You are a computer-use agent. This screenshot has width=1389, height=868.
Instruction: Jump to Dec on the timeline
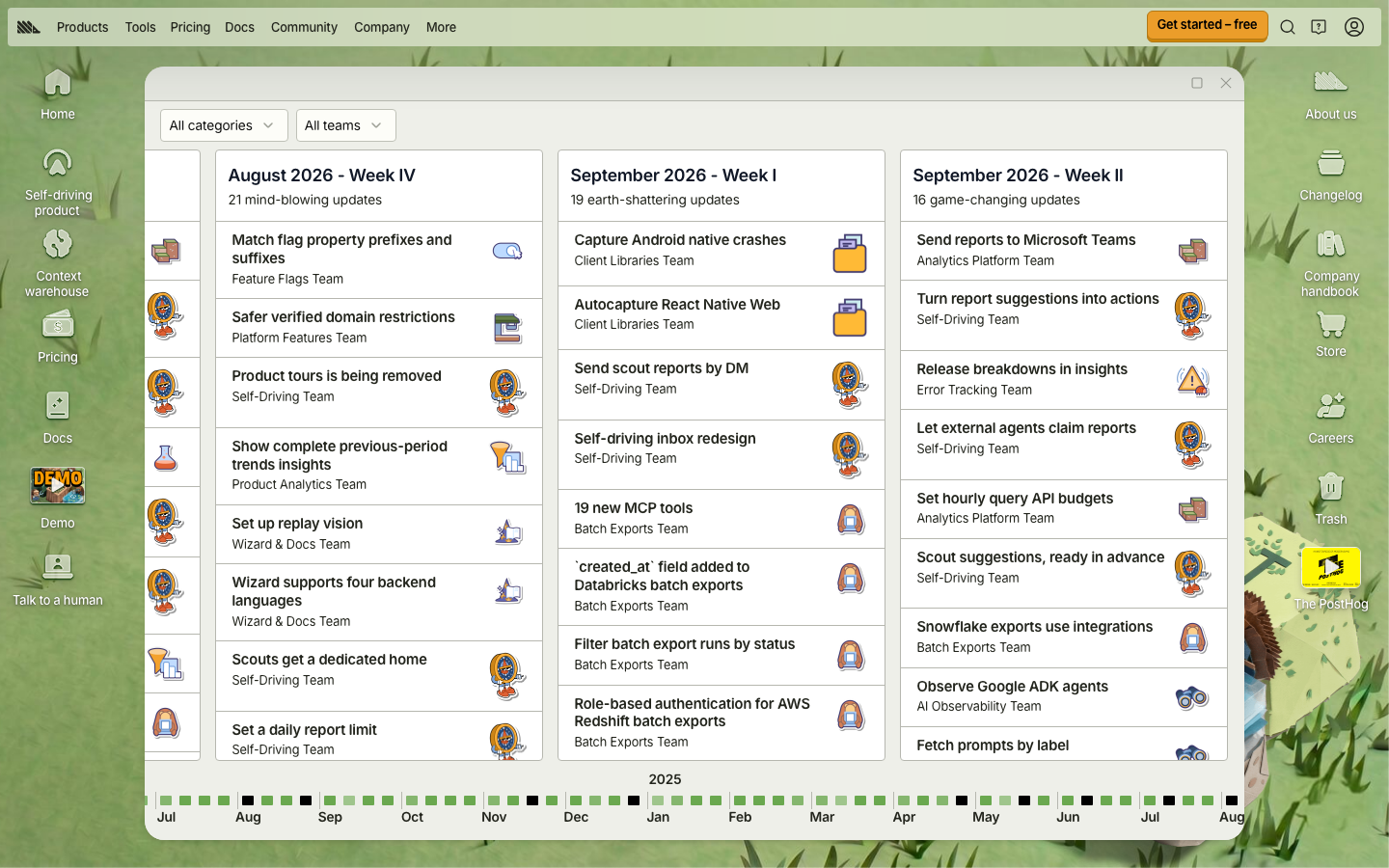576,817
